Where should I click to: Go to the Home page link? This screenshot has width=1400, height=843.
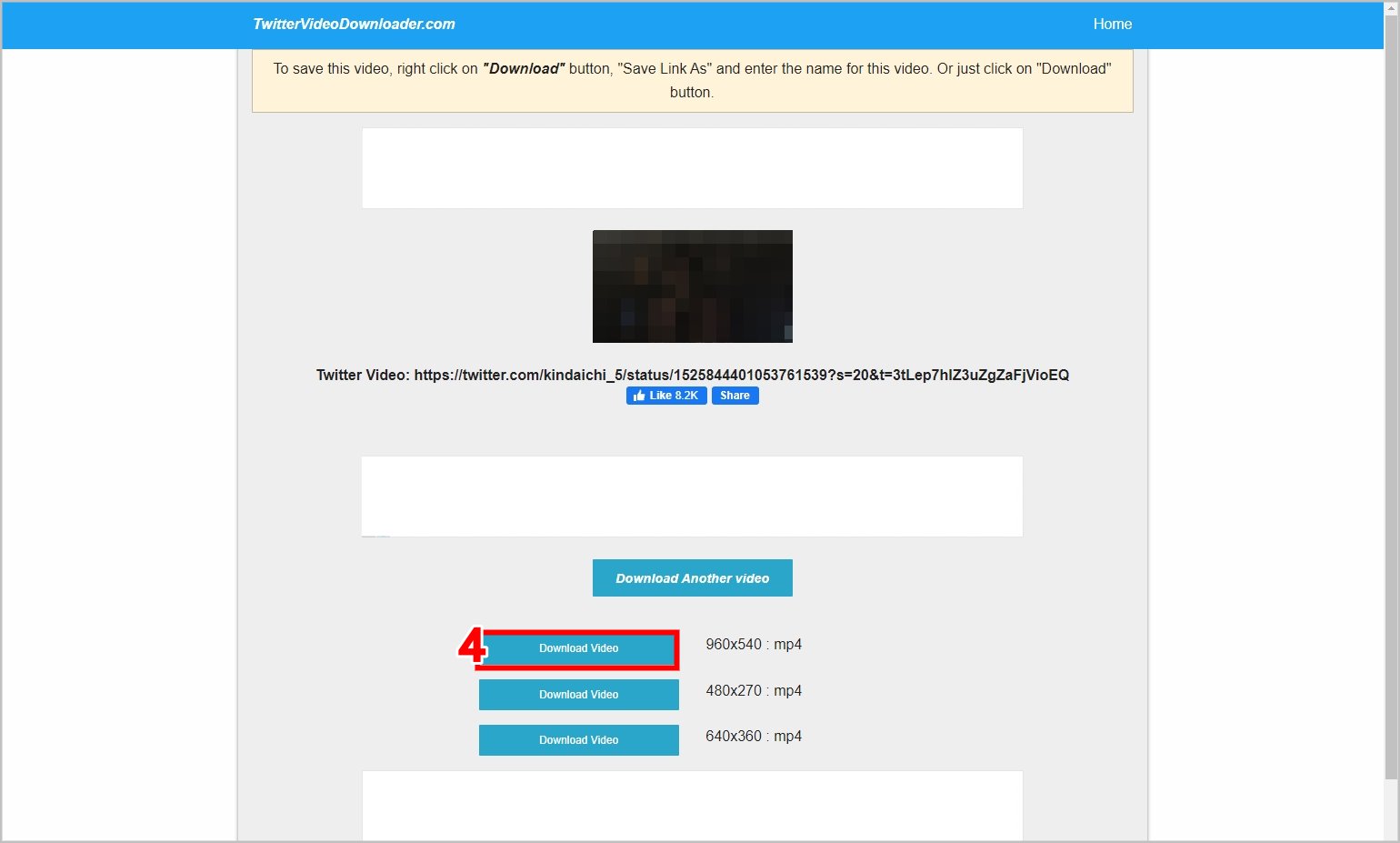1112,25
